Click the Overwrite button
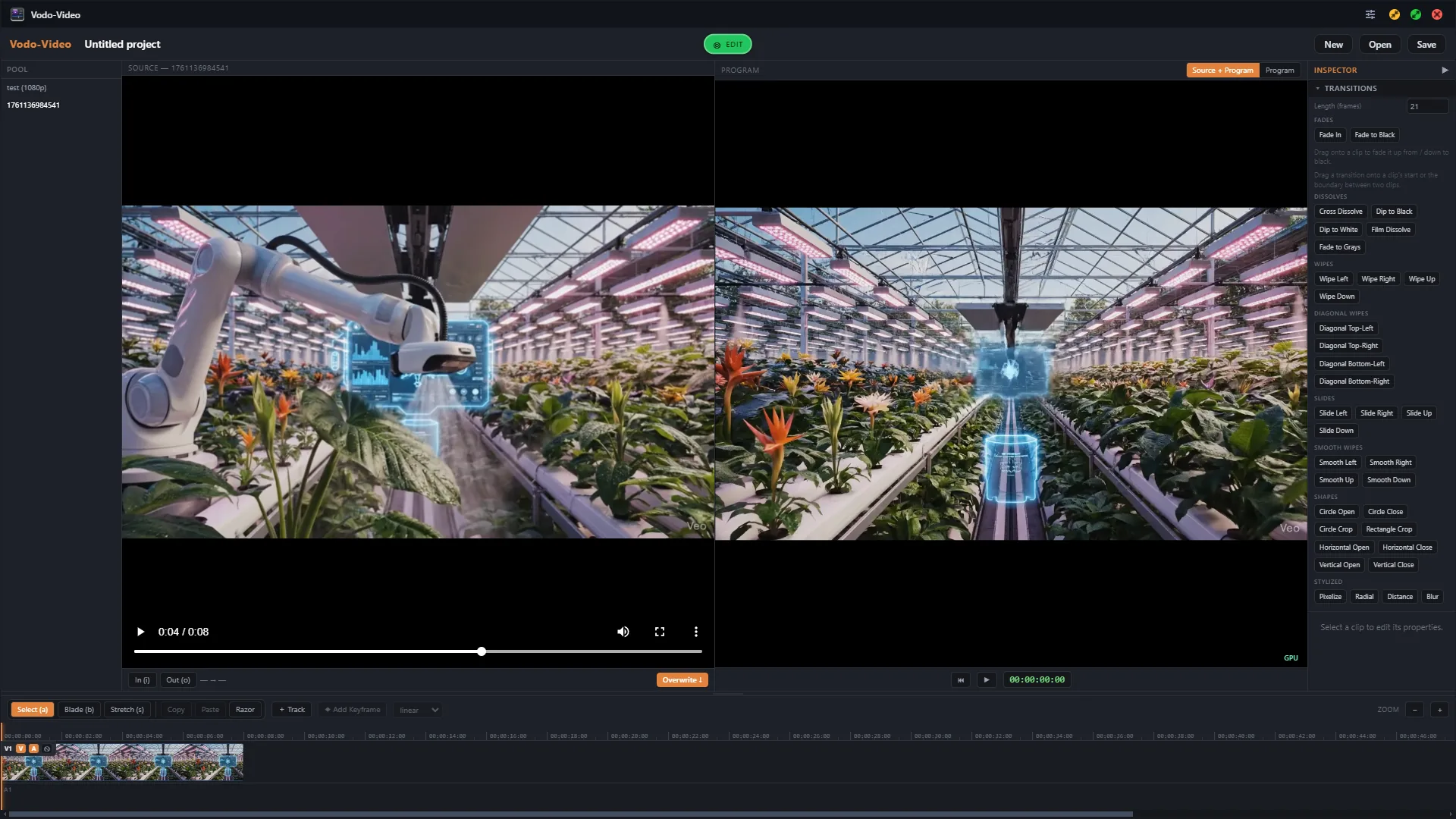The height and width of the screenshot is (819, 1456). [x=682, y=680]
